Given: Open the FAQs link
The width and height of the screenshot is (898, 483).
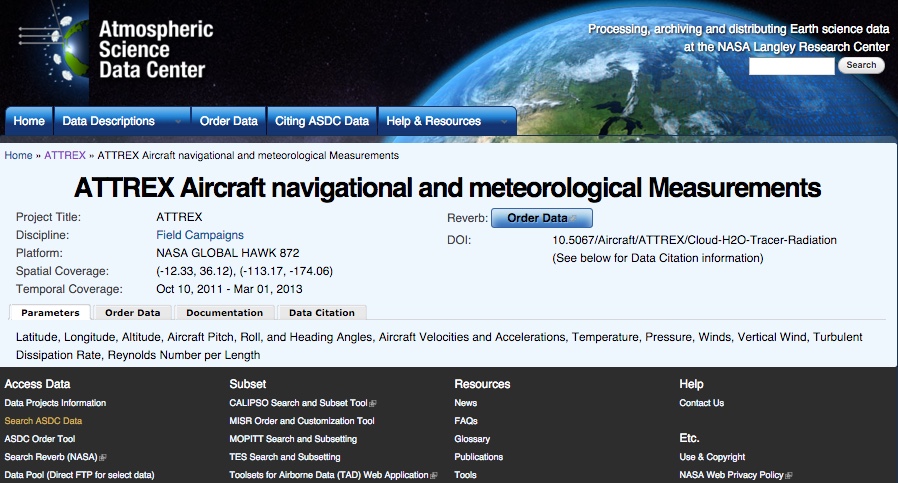Looking at the screenshot, I should click(466, 421).
